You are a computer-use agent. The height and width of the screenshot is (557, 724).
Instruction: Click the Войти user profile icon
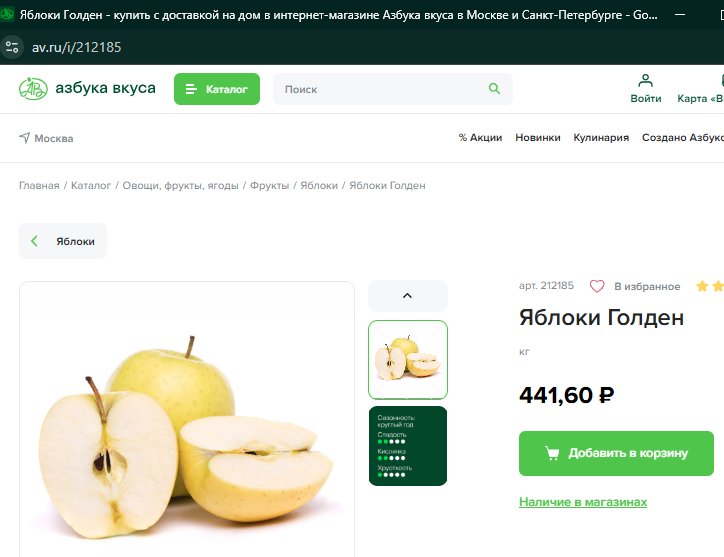pos(645,81)
